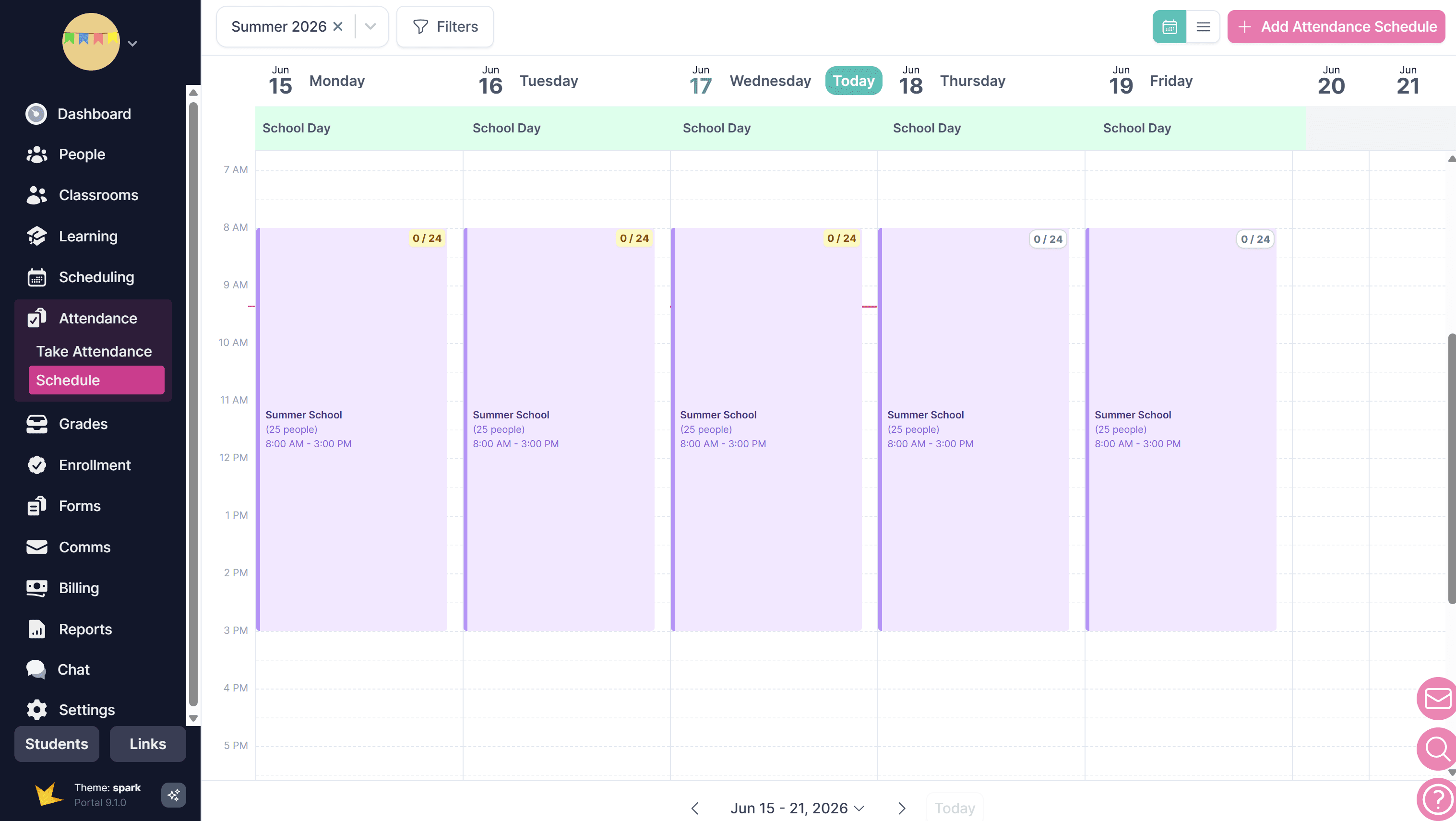Open Thursday Summer School event block
This screenshot has height=821, width=1456.
(x=974, y=429)
